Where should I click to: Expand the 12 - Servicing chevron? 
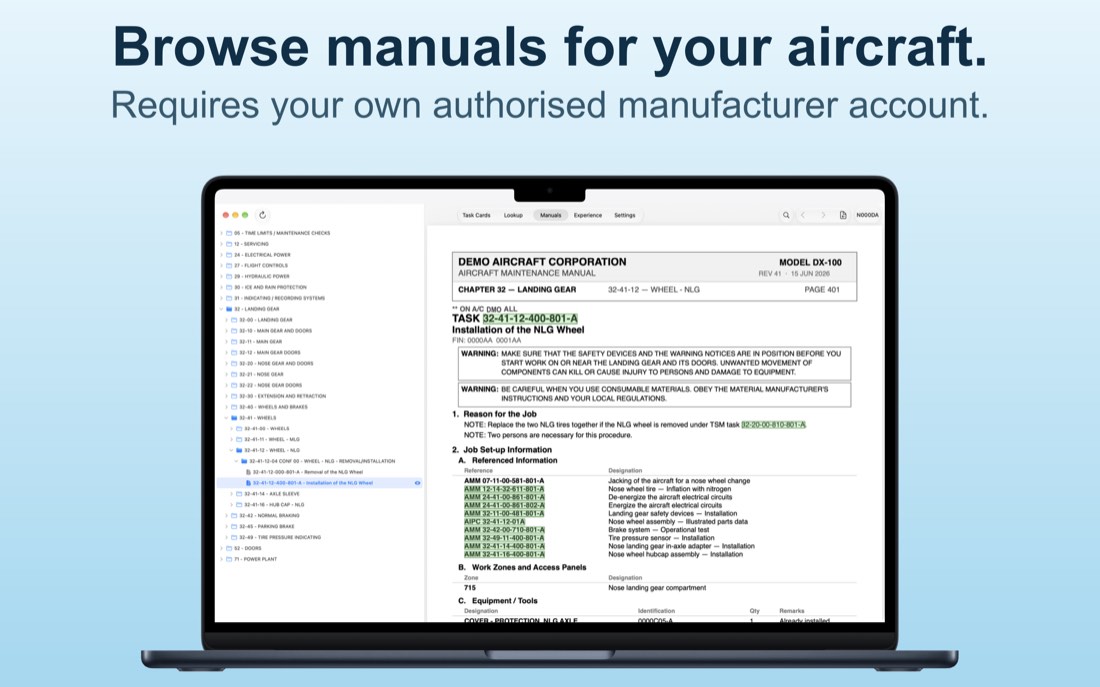tap(222, 244)
